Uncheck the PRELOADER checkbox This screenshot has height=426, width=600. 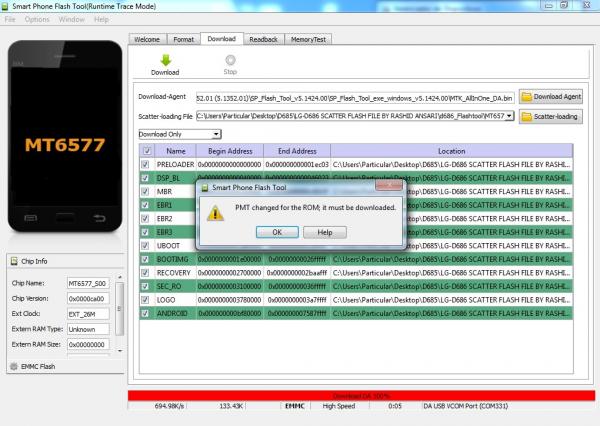(145, 164)
